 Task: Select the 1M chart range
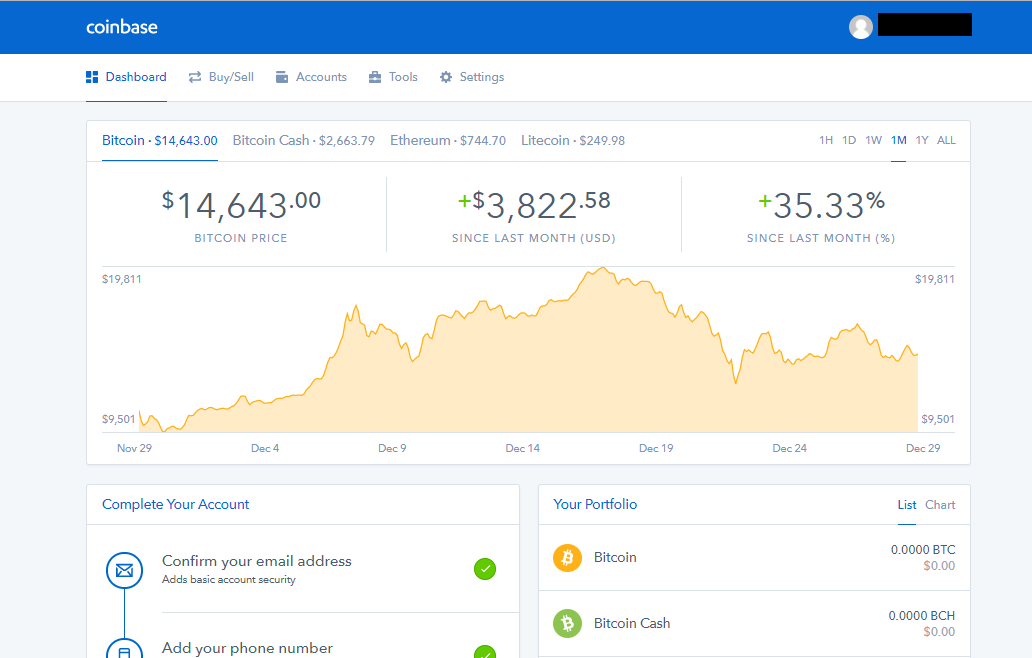pos(898,140)
